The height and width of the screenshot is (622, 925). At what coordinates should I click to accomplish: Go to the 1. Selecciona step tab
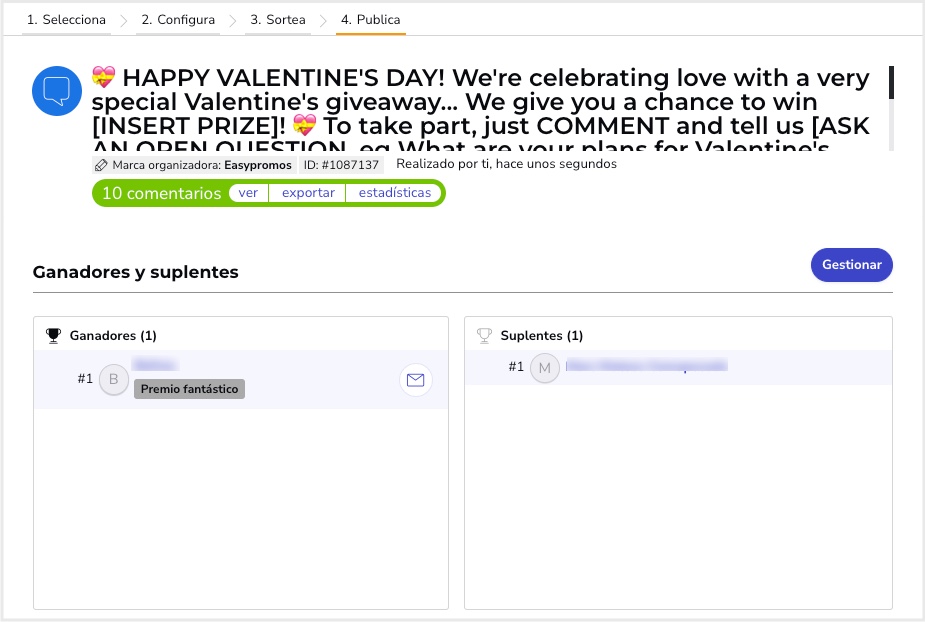66,20
